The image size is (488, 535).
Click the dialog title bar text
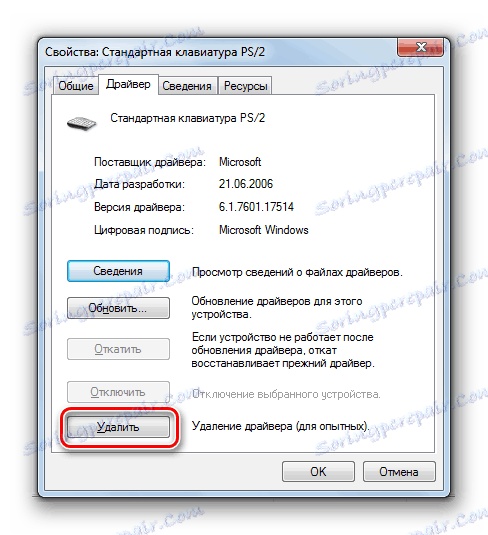point(155,52)
